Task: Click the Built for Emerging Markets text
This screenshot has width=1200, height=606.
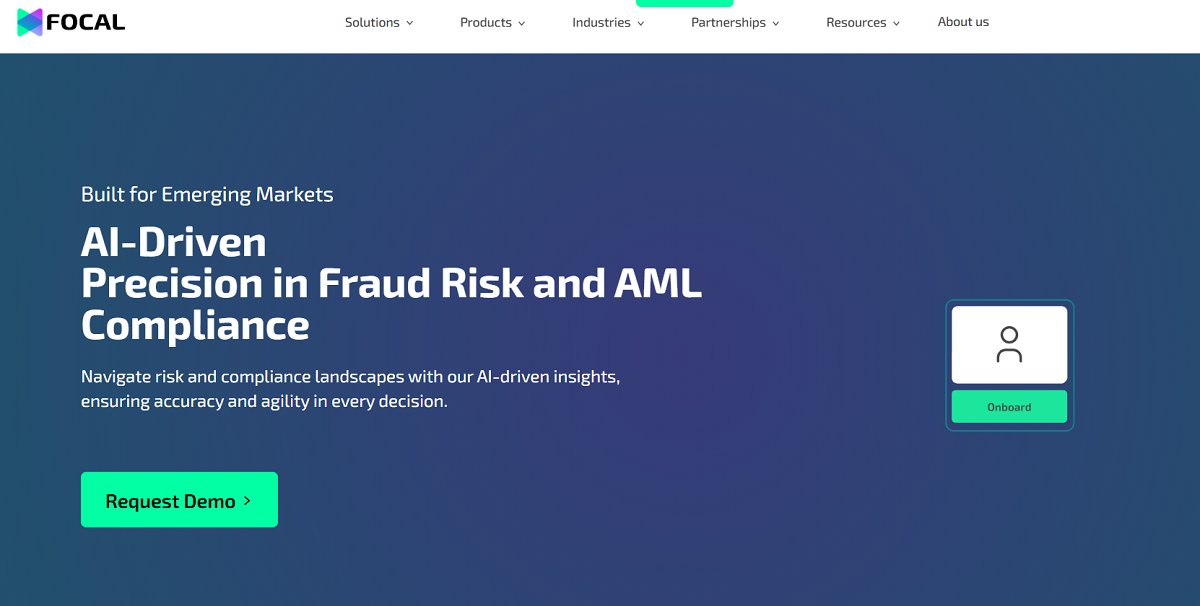Action: [x=207, y=194]
